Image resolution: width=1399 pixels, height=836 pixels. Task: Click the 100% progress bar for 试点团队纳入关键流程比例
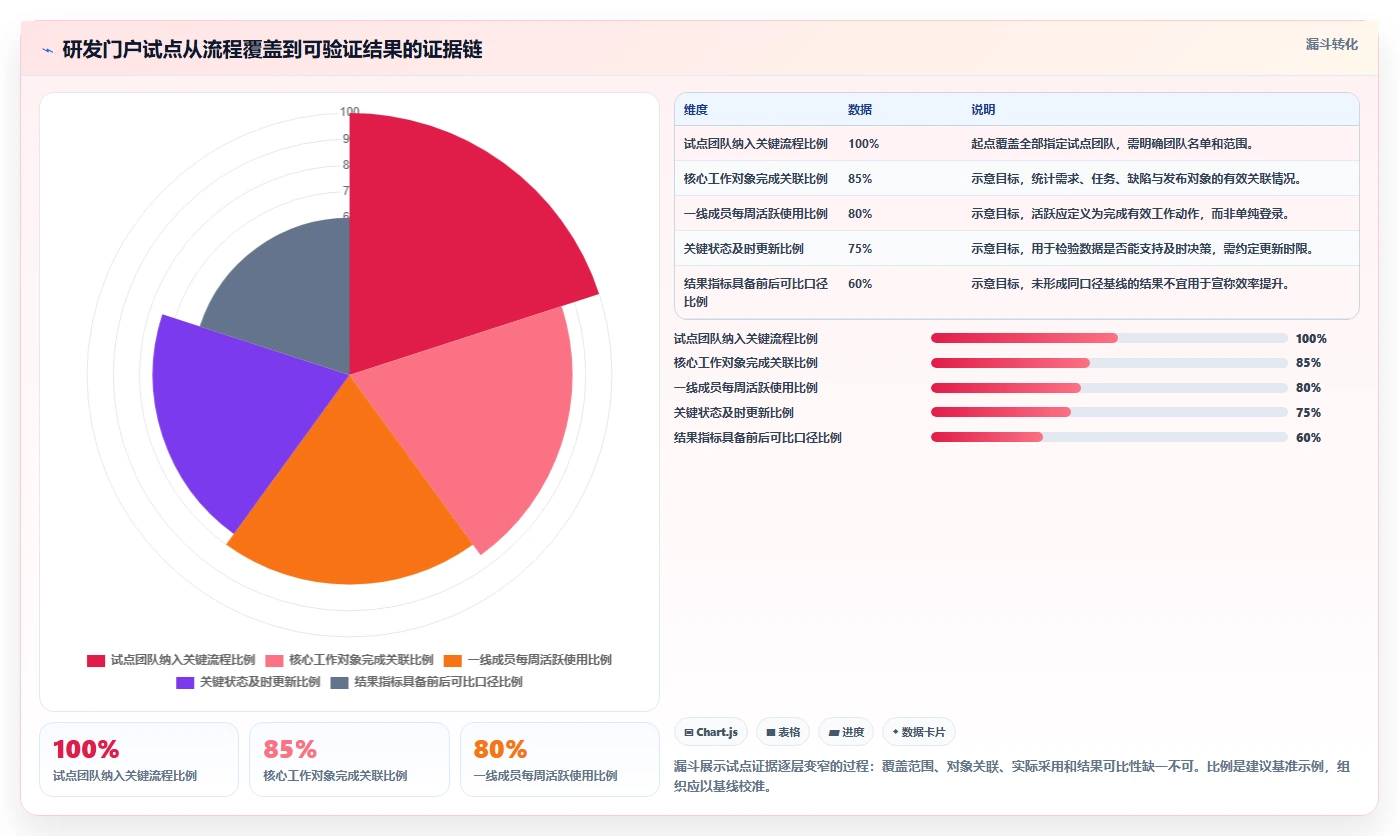point(1109,338)
